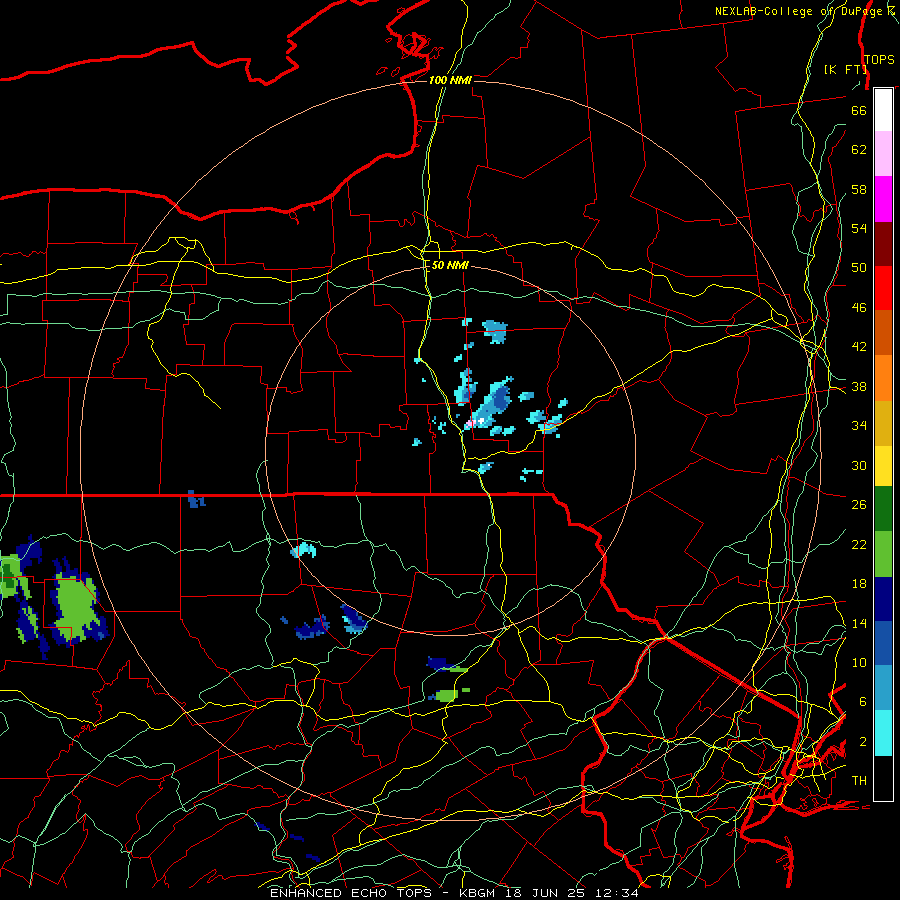
Task: Pick the gold legend block above yellow
Action: click(x=883, y=424)
